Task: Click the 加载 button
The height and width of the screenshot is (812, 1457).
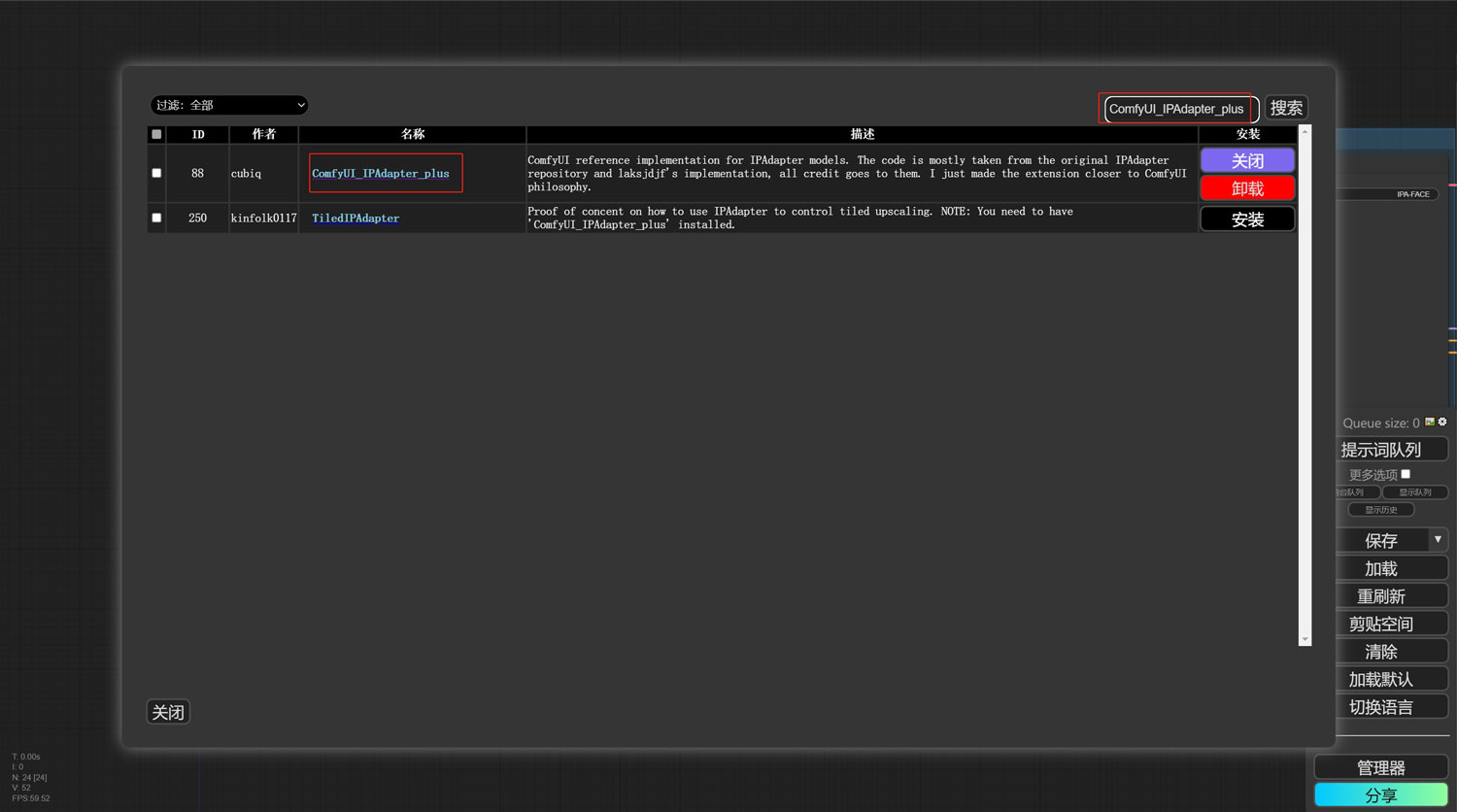Action: pos(1381,568)
